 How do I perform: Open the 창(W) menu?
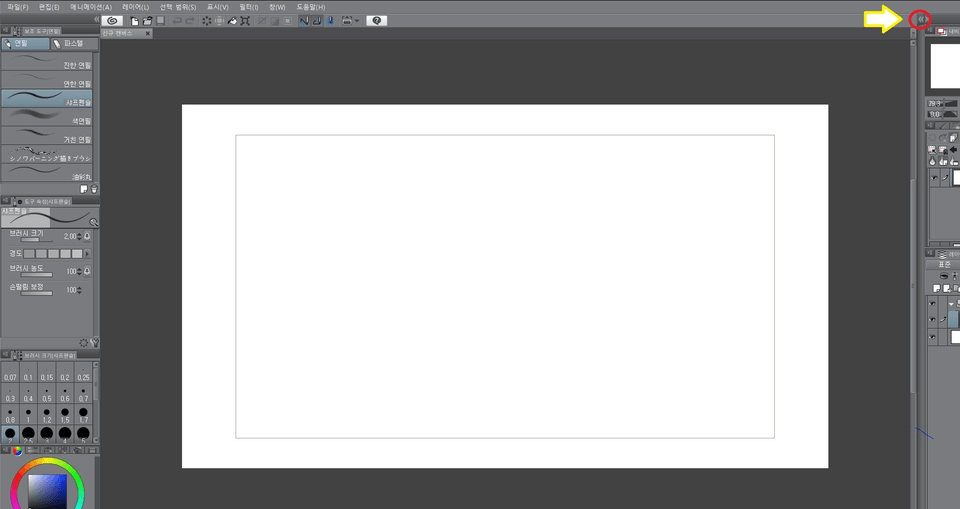(277, 7)
